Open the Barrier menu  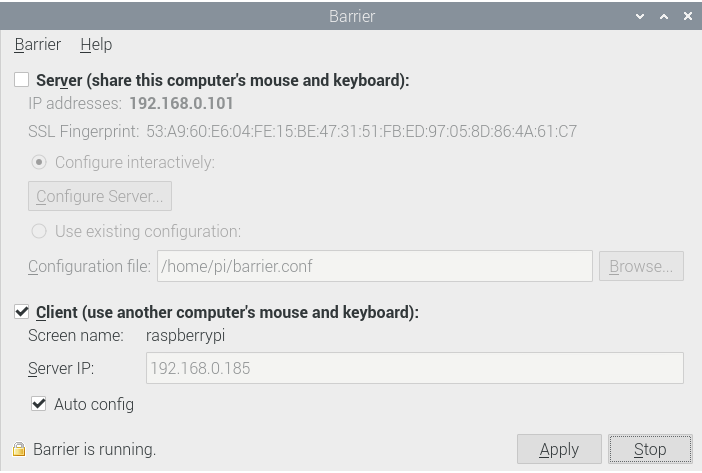point(38,44)
